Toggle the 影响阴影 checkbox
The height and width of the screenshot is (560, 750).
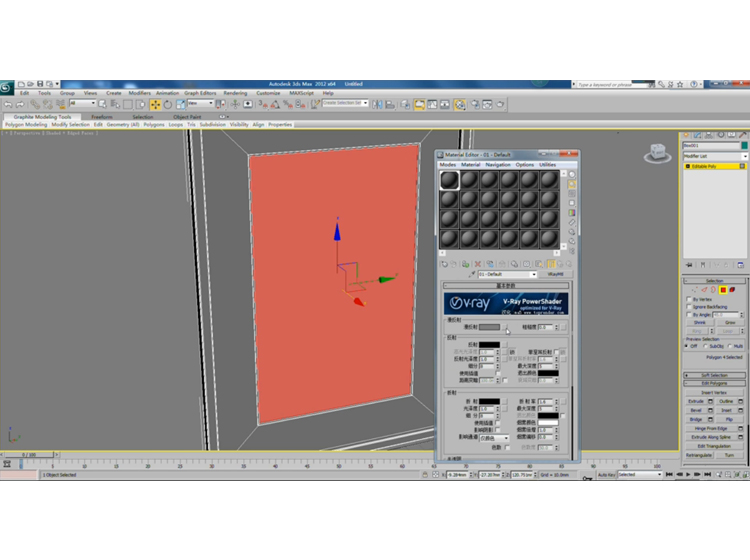point(497,429)
